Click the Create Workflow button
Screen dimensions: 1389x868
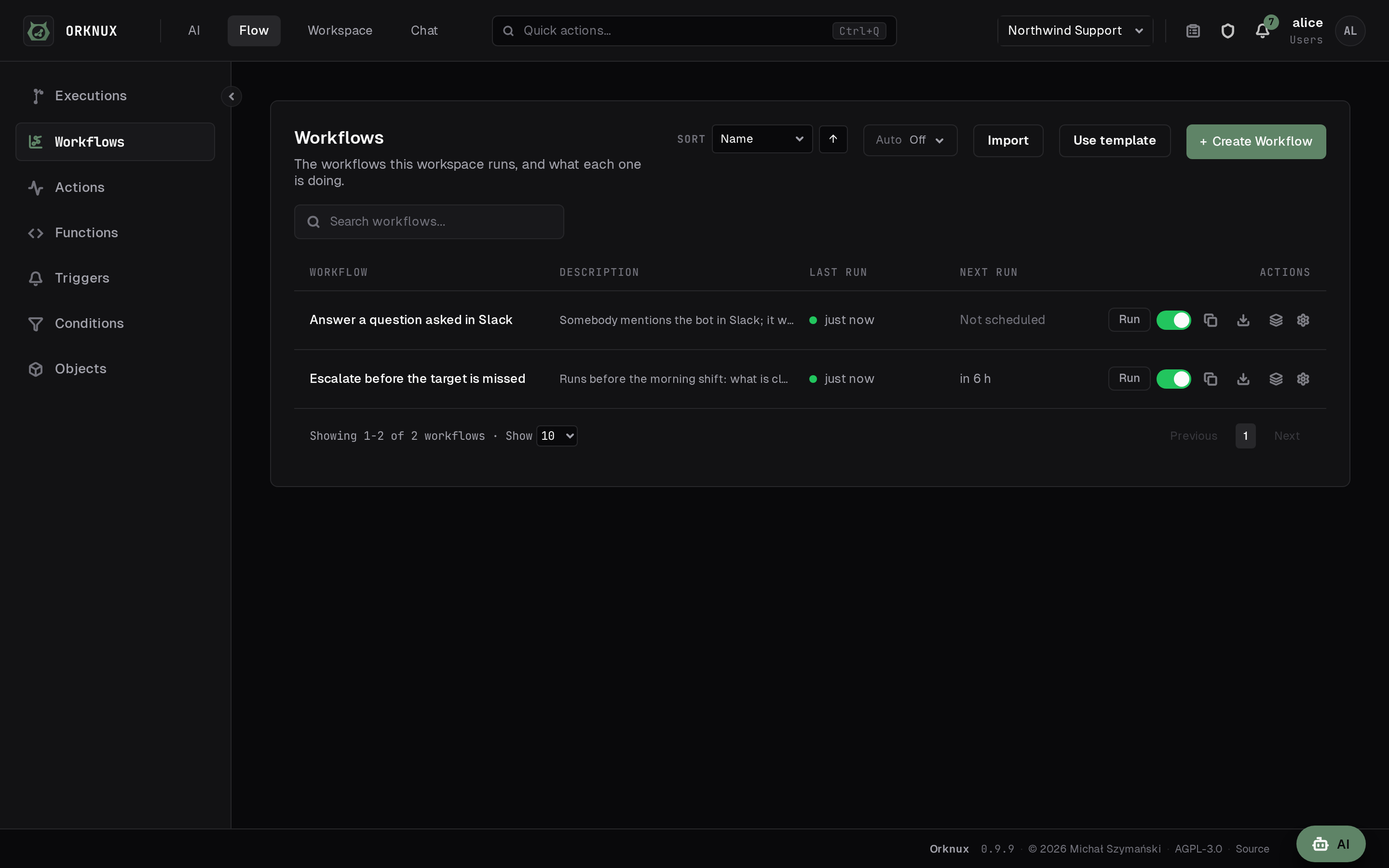click(x=1256, y=142)
